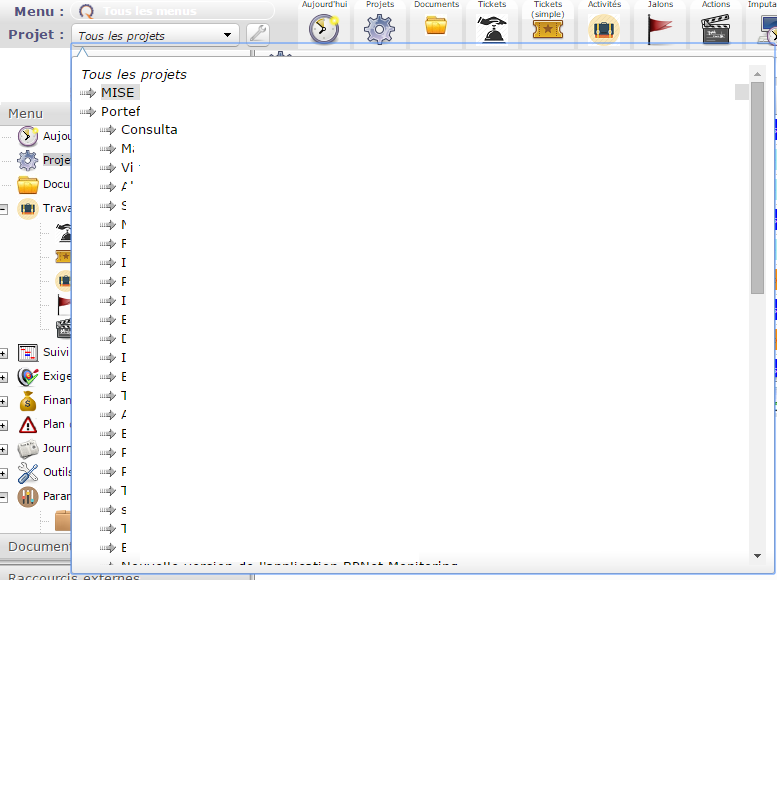Expand the Finances menu node with money bag

(x=4, y=401)
